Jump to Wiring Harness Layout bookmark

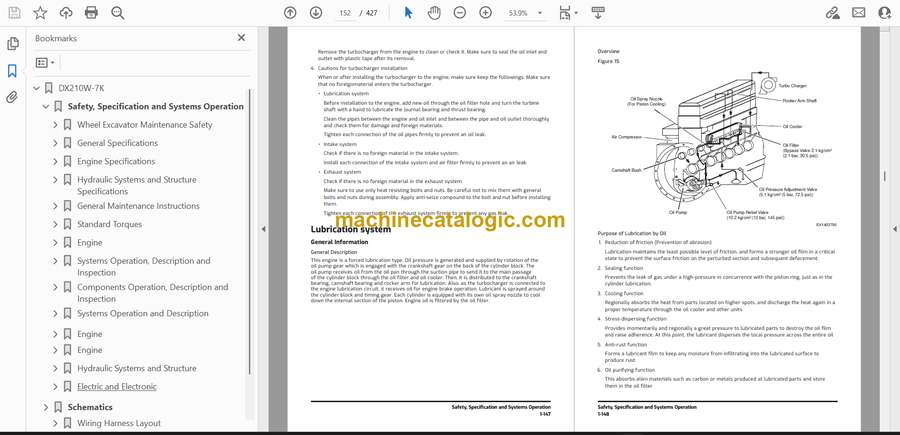[x=119, y=423]
